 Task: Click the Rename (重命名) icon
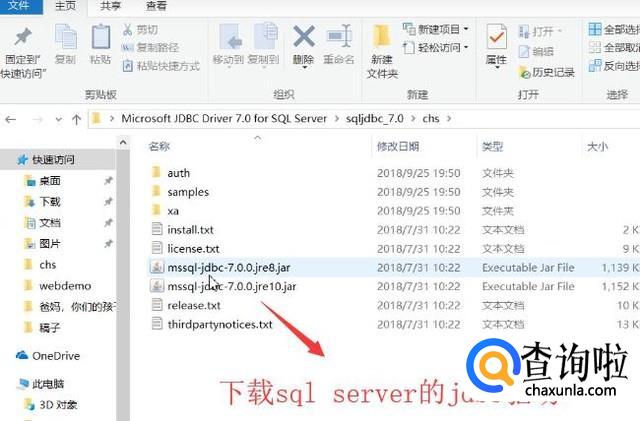pyautogui.click(x=339, y=37)
